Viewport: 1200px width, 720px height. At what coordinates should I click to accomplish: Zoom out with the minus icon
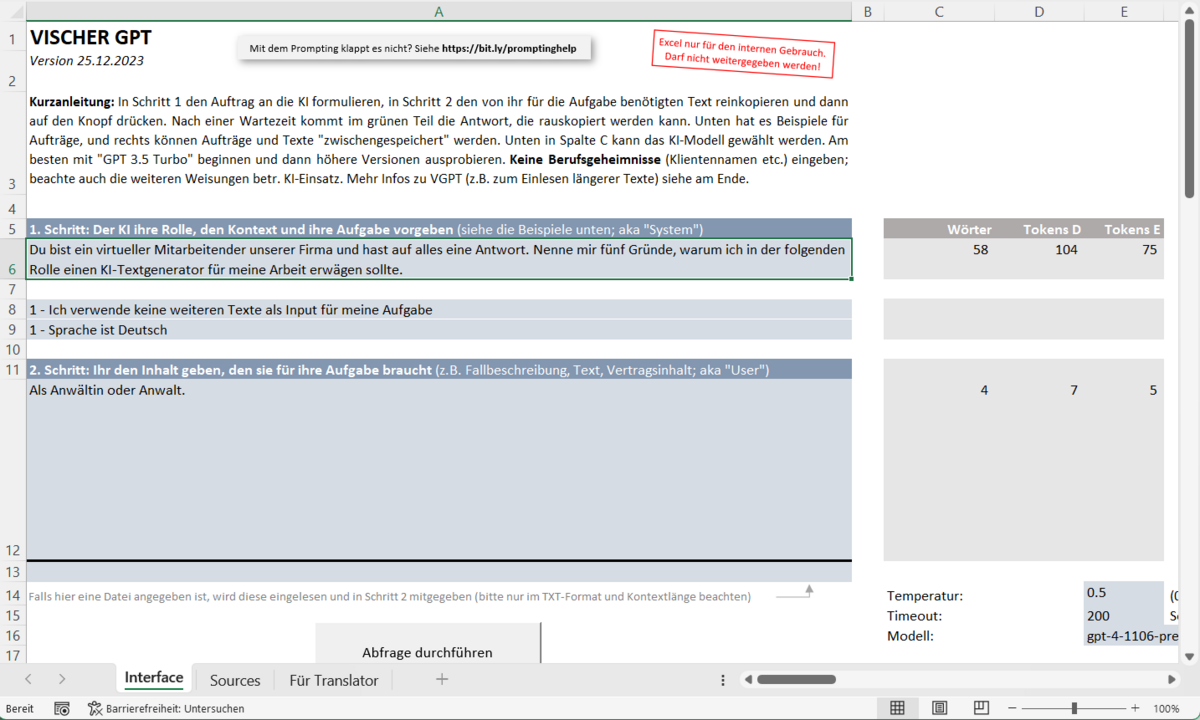coord(1013,708)
